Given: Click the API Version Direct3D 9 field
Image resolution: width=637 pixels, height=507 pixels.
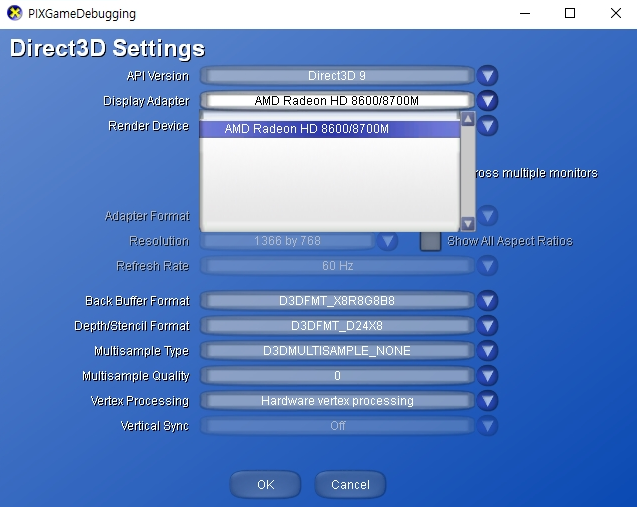Looking at the screenshot, I should click(x=337, y=76).
